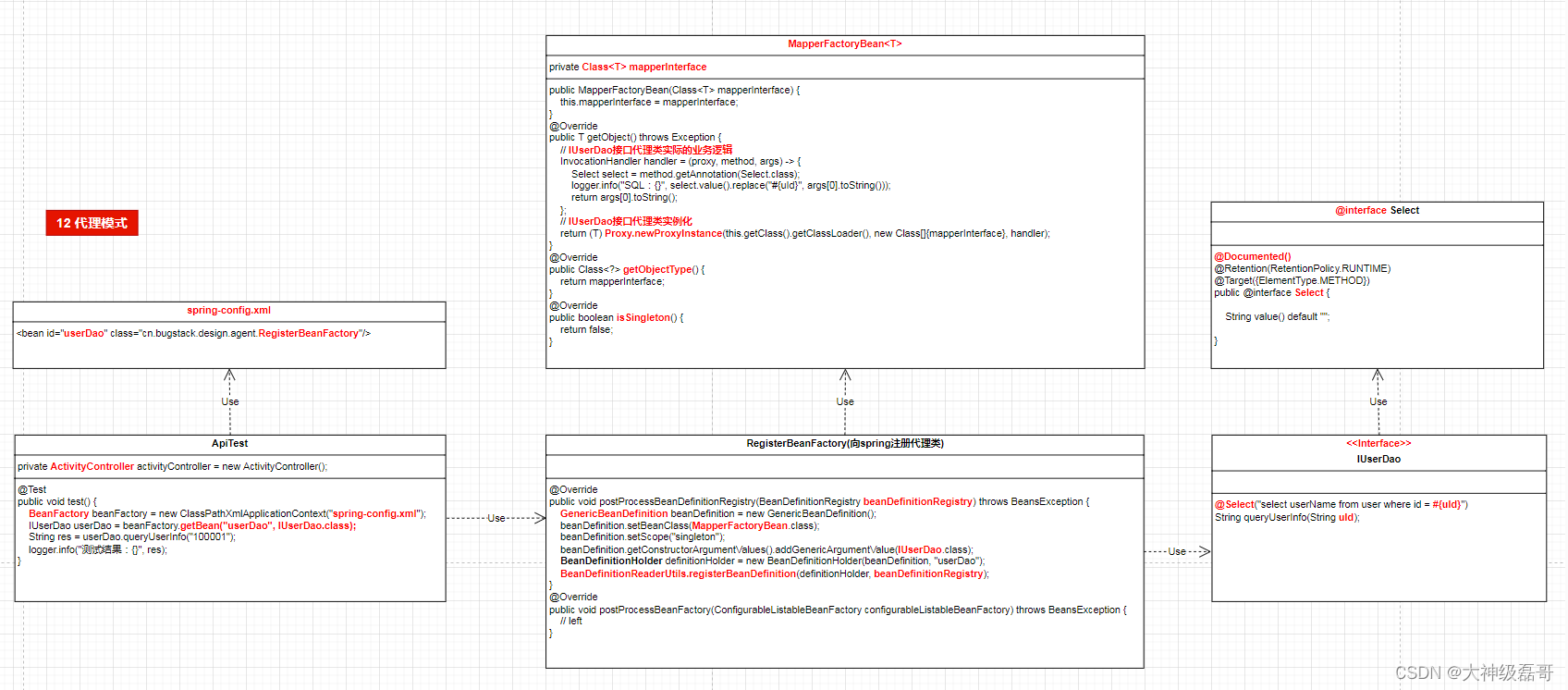The width and height of the screenshot is (1568, 690).
Task: Select the 'InvocationHandler handler = (proxy, method, args)' line
Action: coord(680,162)
